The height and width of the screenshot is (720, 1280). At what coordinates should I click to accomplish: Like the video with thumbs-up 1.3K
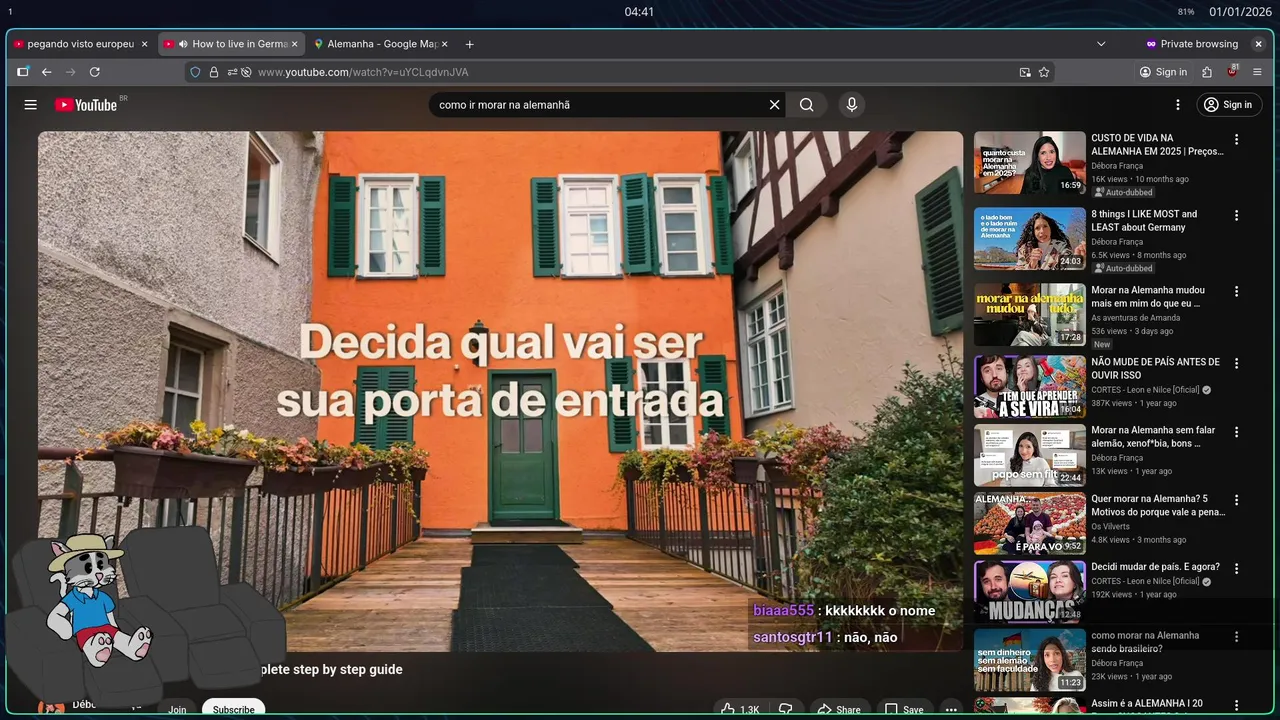[x=739, y=709]
